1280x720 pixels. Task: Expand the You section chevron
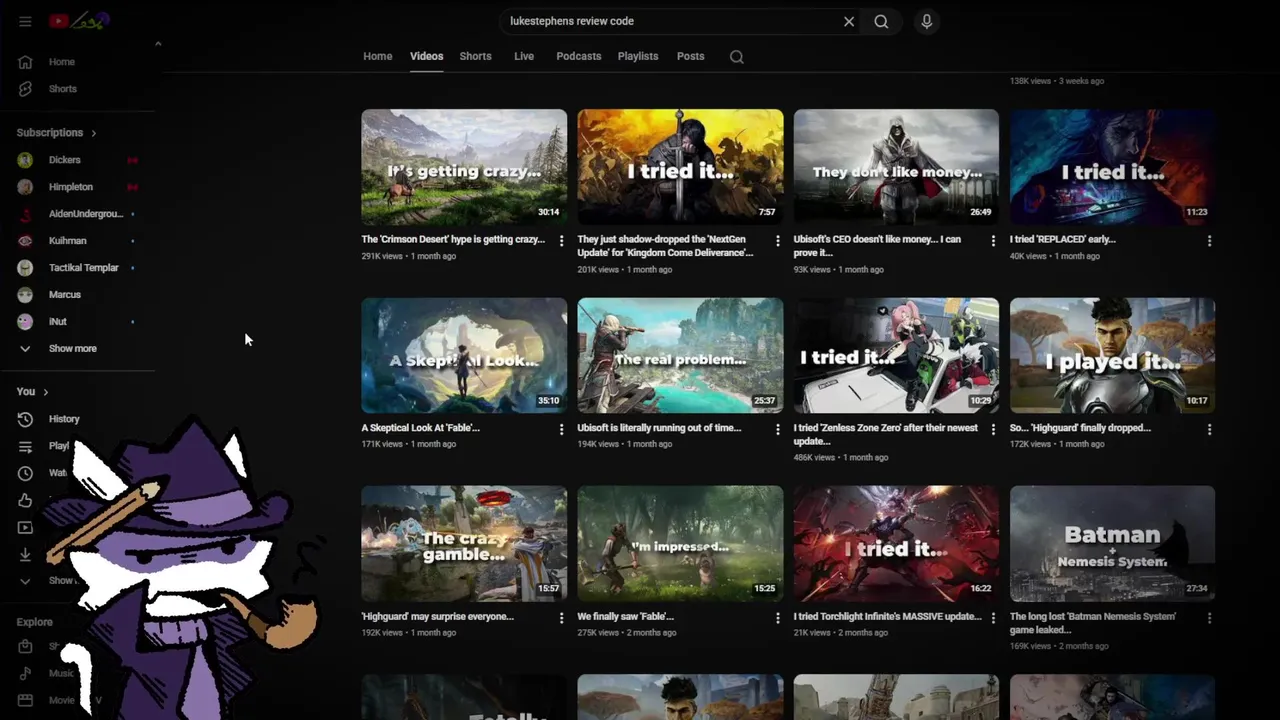(46, 392)
